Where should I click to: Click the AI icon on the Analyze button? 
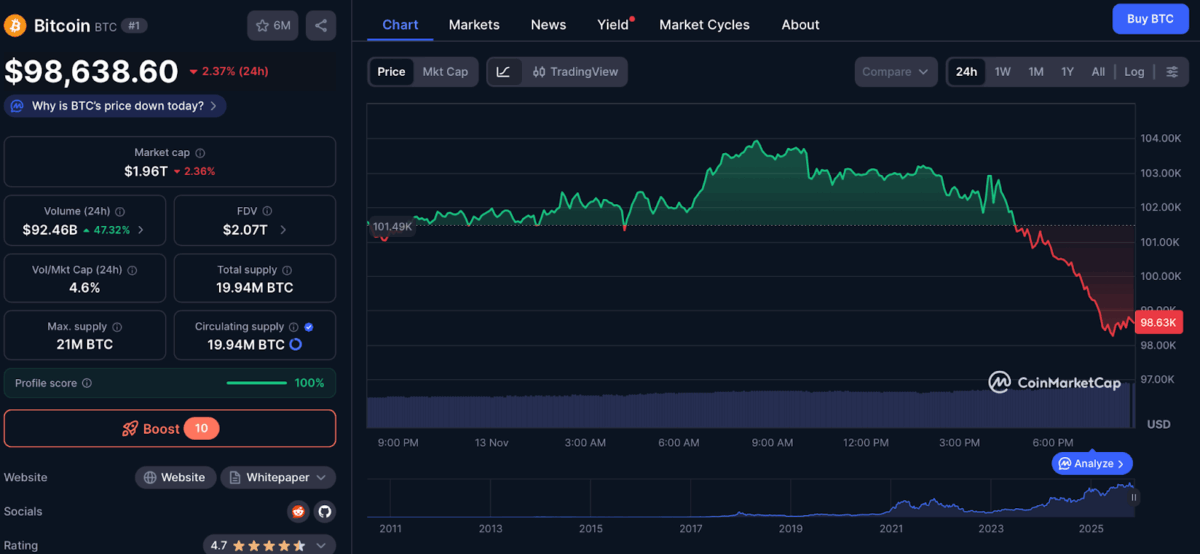point(1065,464)
